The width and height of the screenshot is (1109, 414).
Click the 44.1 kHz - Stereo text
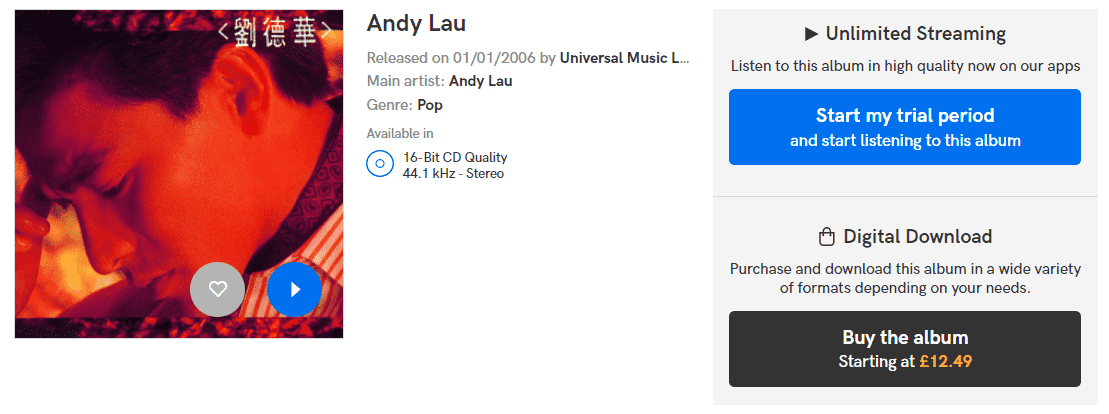coord(453,173)
